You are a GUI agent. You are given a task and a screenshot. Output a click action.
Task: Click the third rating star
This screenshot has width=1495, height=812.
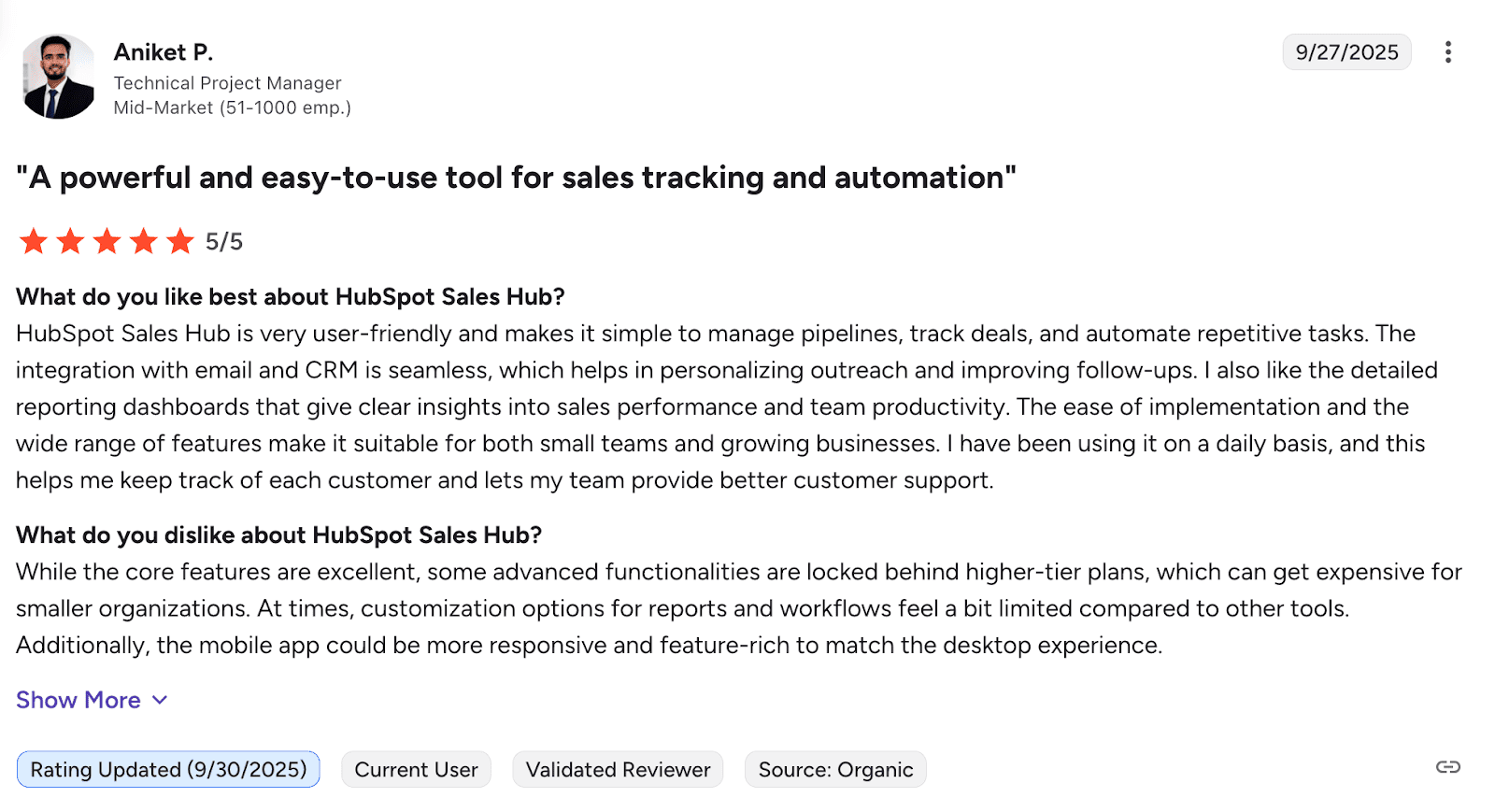tap(107, 241)
